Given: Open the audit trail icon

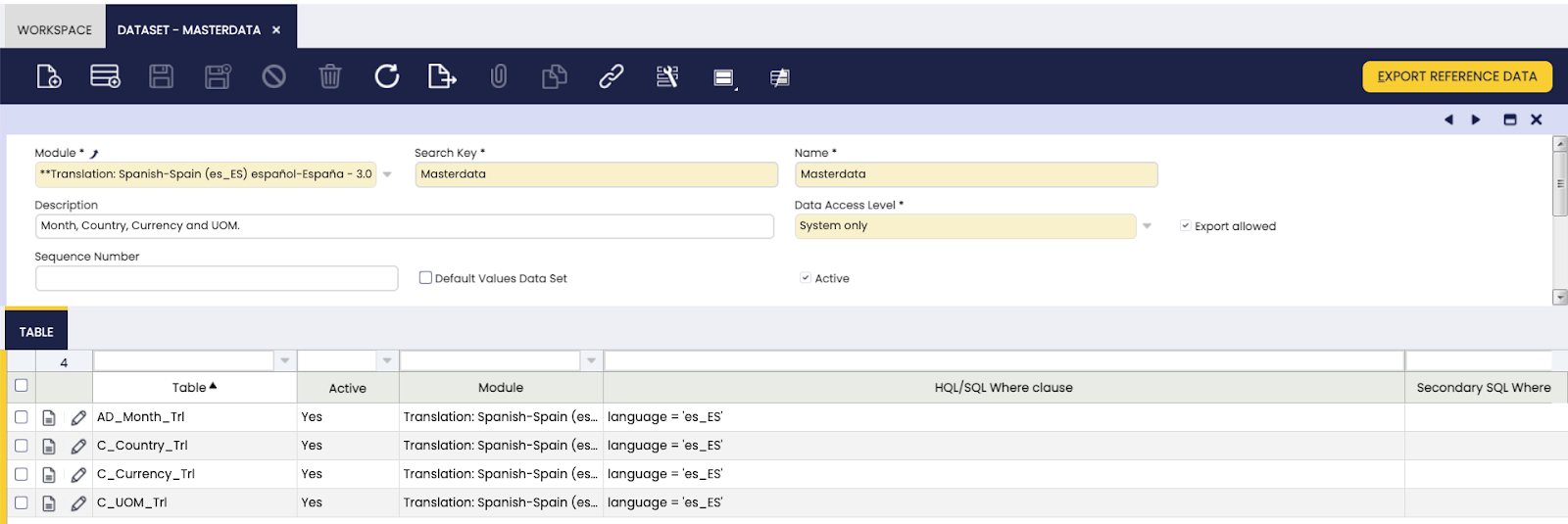Looking at the screenshot, I should pos(667,76).
